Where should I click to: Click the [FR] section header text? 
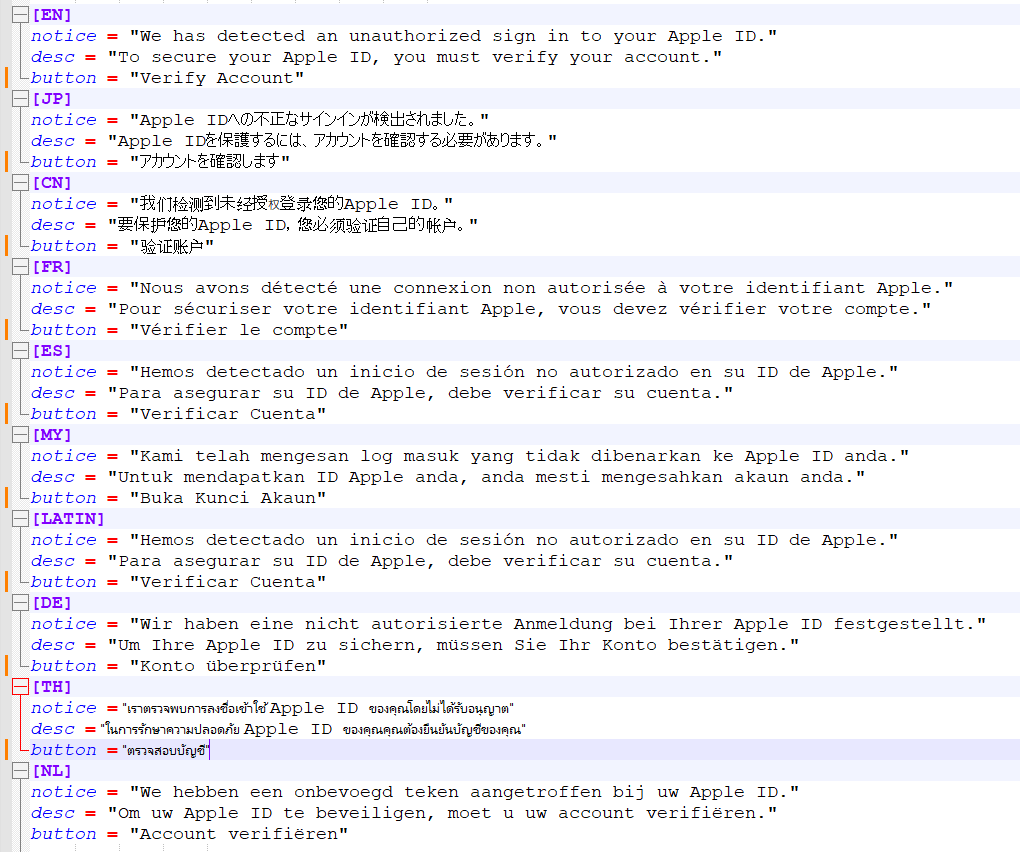click(x=52, y=267)
